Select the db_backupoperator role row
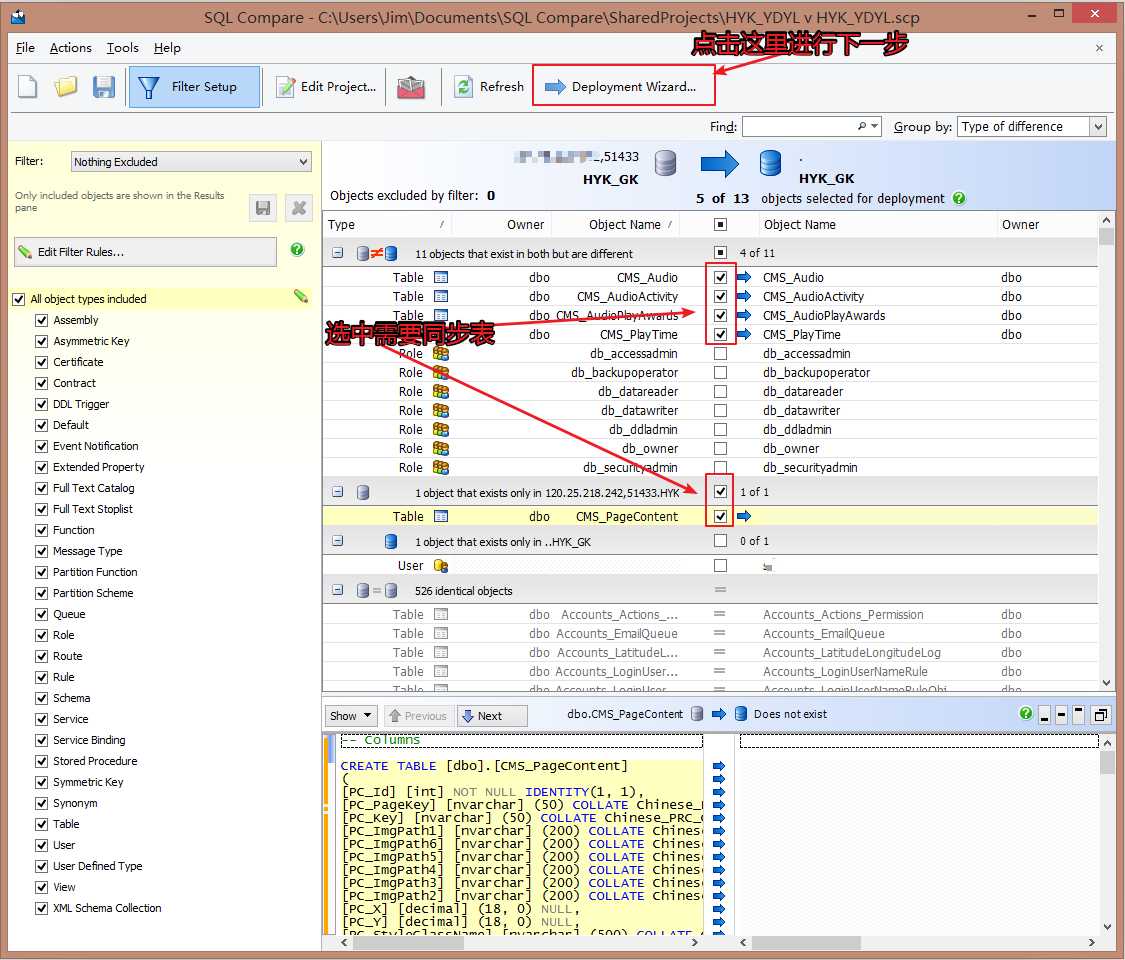Screen dimensions: 1125x960 [710, 372]
